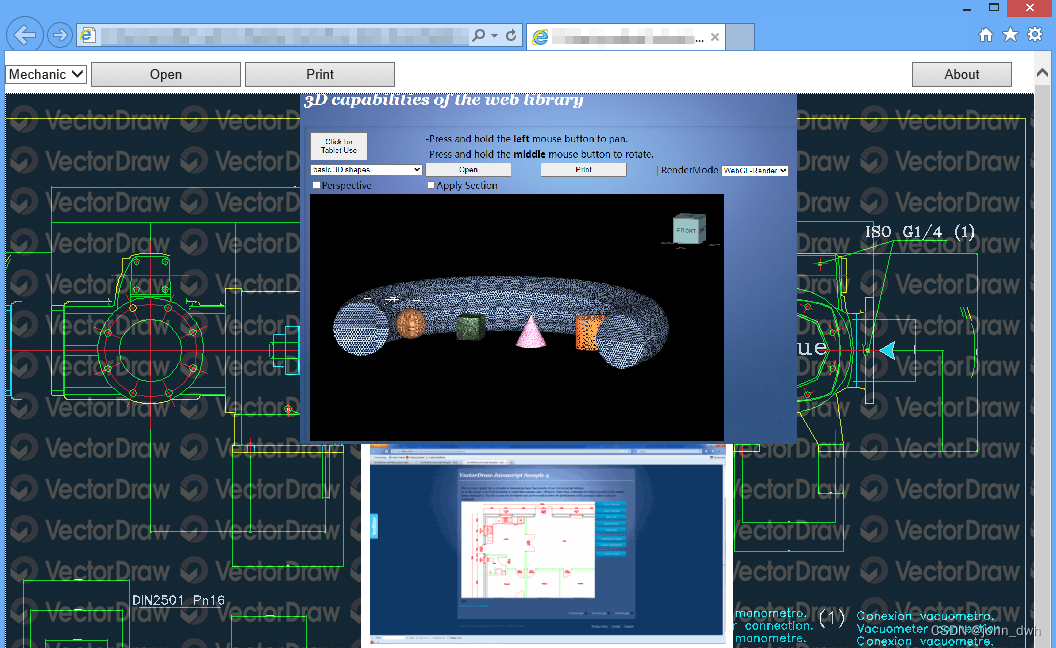This screenshot has height=648, width=1056.
Task: Open the Favorites star icon
Action: click(1010, 33)
